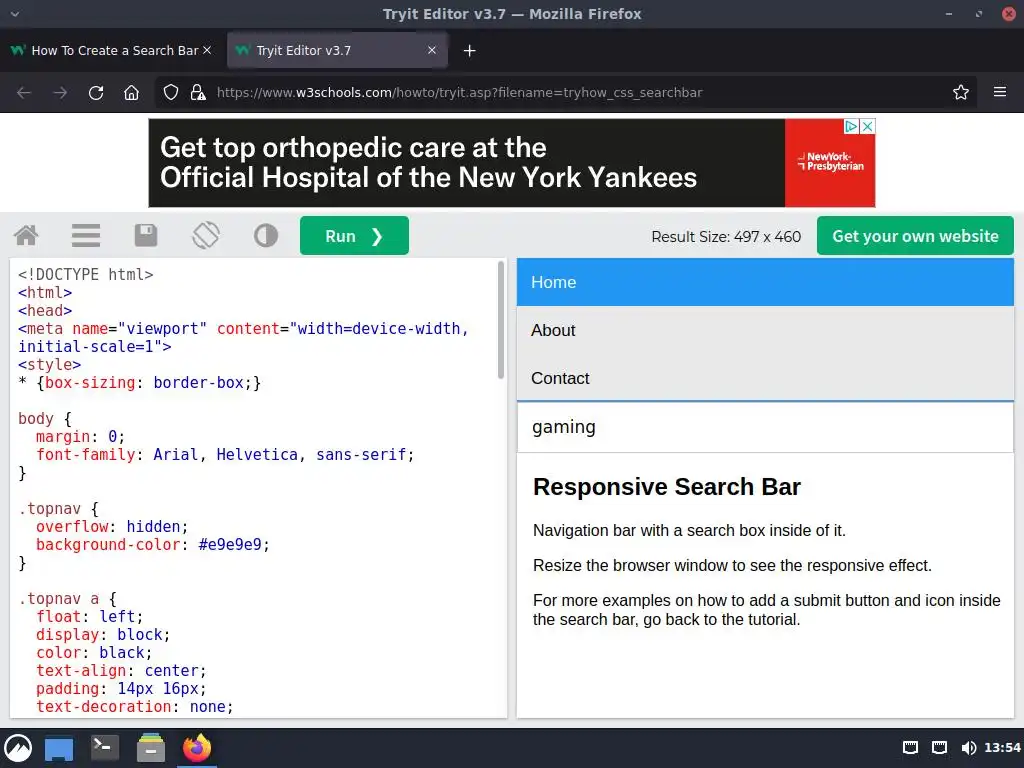Click the Firefox home icon

(131, 93)
